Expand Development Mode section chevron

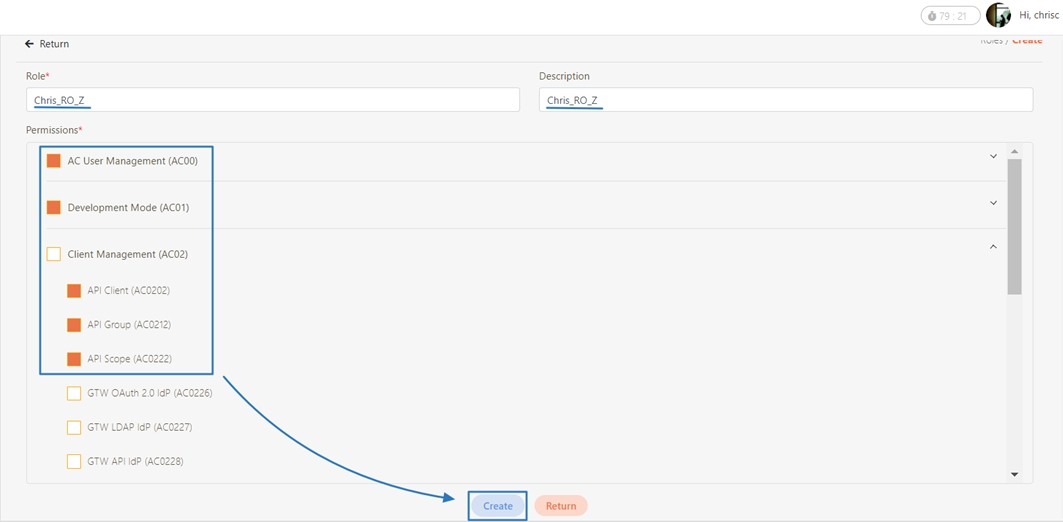pyautogui.click(x=993, y=203)
